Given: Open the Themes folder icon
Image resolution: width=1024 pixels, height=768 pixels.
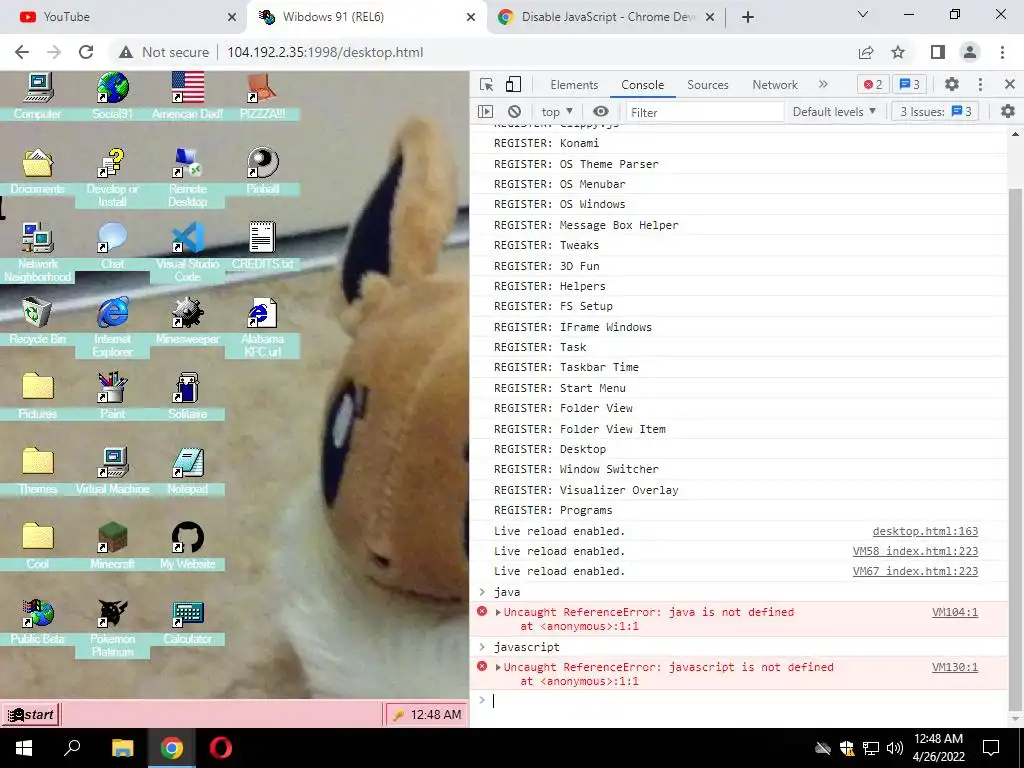Looking at the screenshot, I should (37, 463).
